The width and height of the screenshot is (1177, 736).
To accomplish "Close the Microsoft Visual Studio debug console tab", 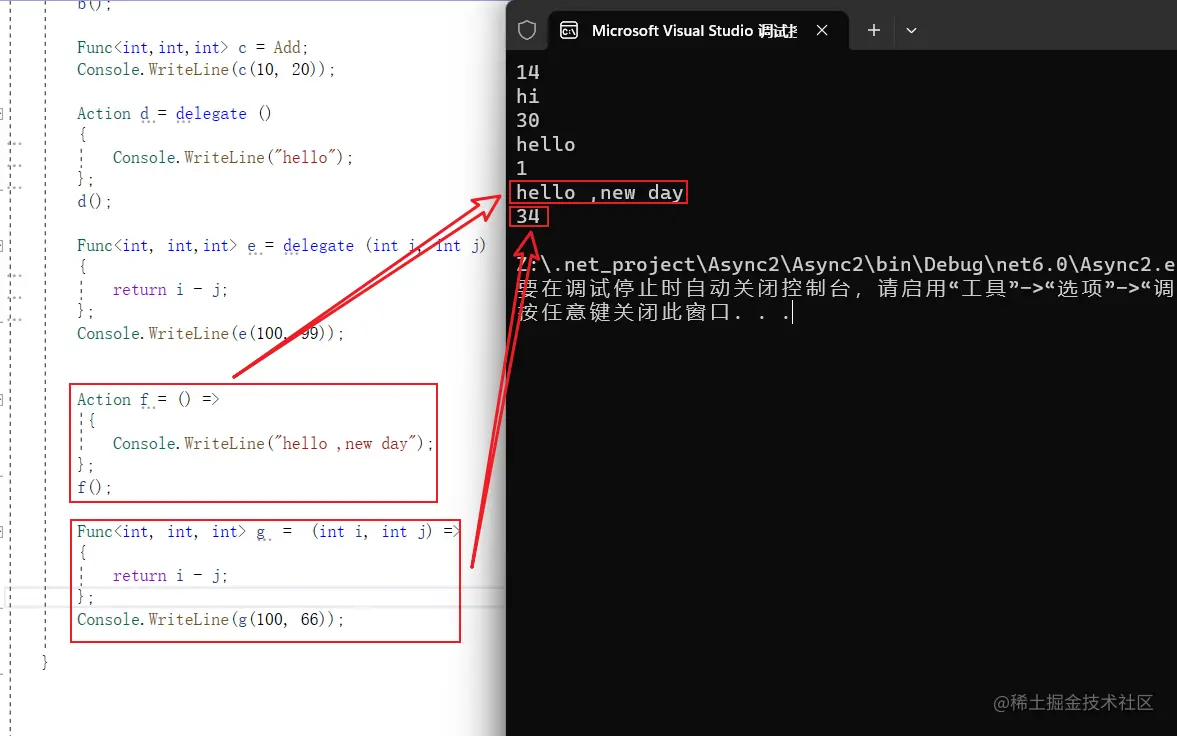I will click(x=822, y=30).
